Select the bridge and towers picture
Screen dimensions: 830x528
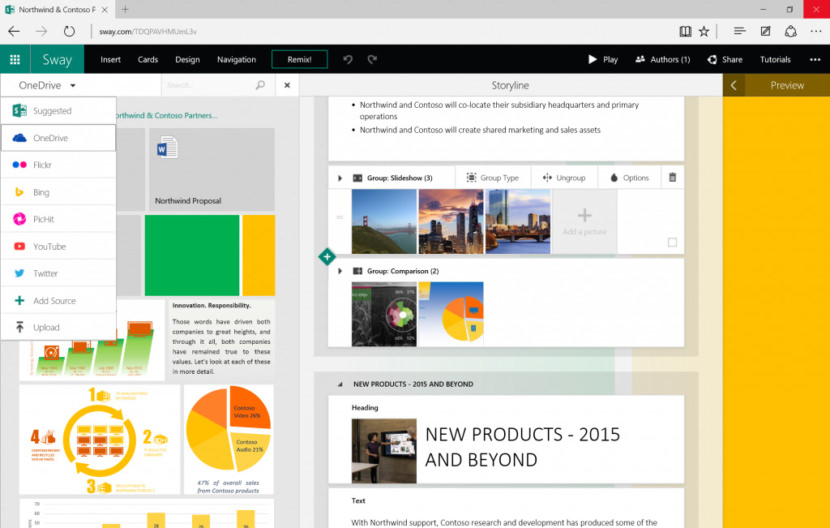point(518,221)
